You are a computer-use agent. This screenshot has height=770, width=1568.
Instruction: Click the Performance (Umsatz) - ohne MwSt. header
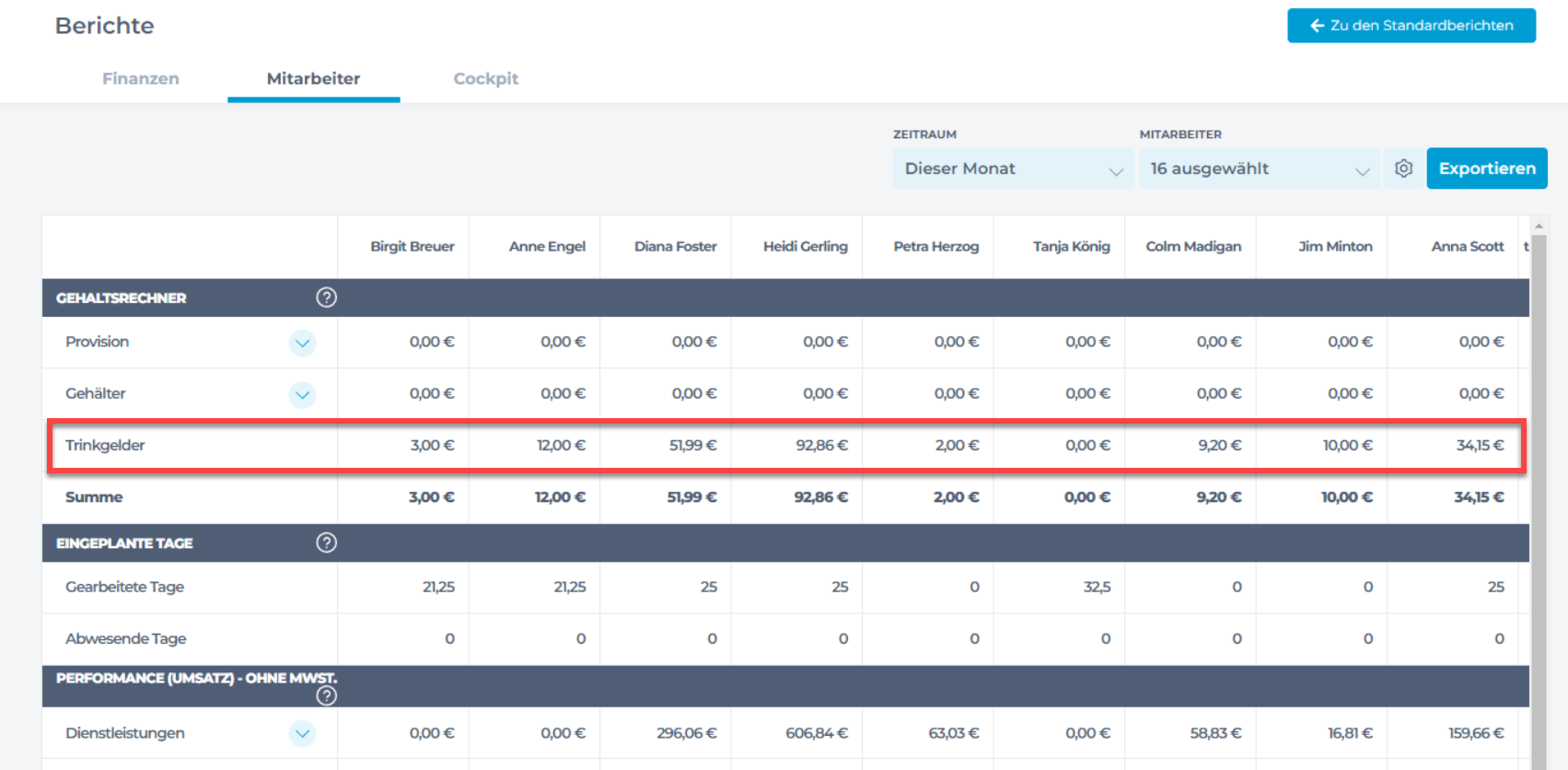click(785, 686)
